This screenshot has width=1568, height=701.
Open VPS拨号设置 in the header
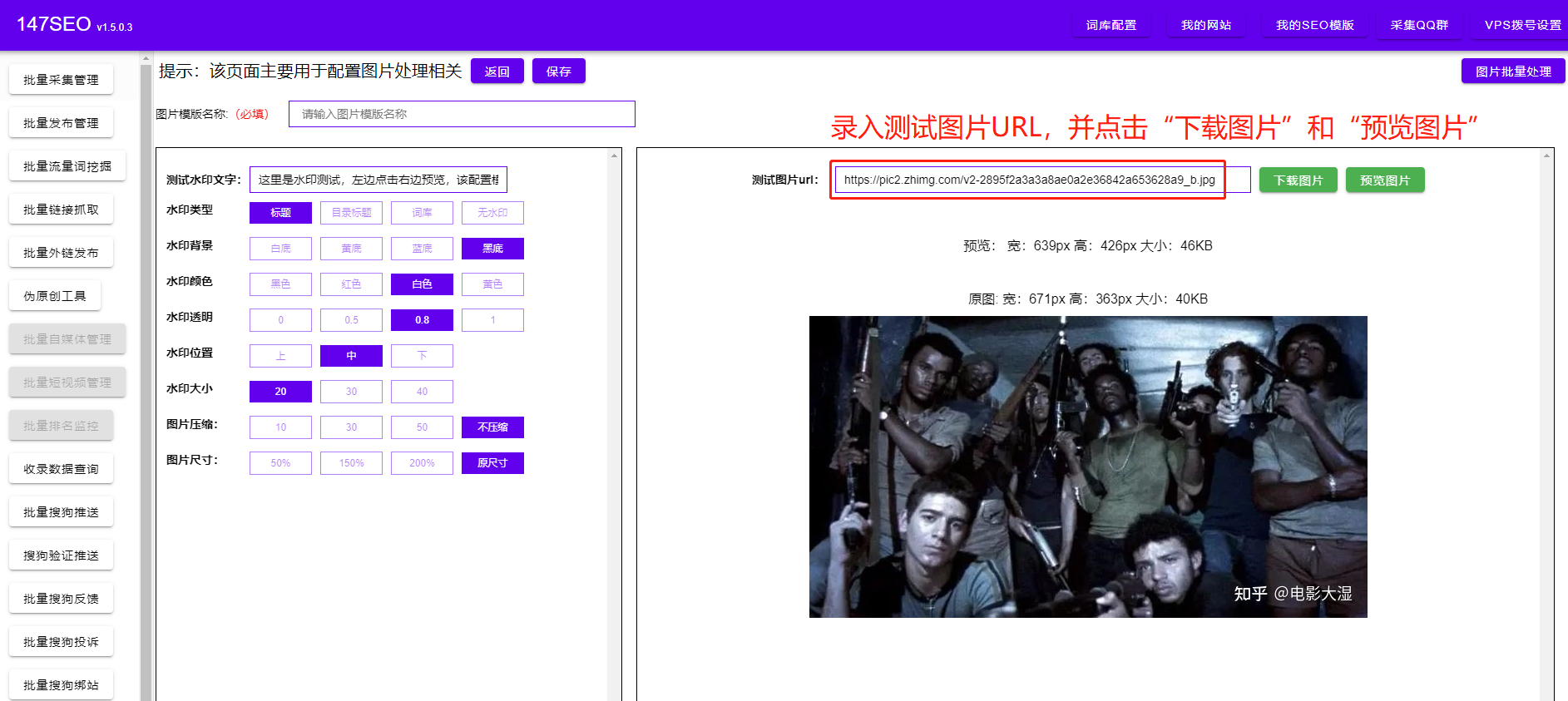pos(1522,25)
